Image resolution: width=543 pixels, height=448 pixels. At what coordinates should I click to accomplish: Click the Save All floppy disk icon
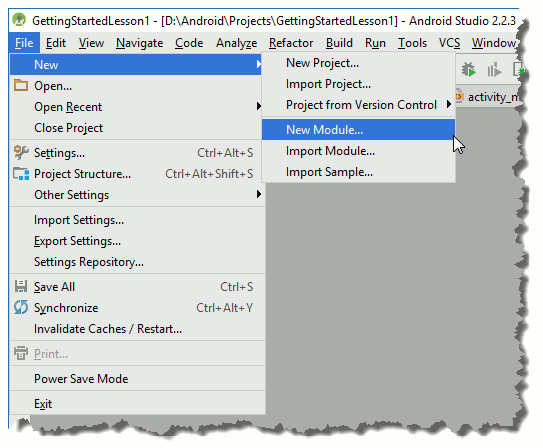(21, 286)
